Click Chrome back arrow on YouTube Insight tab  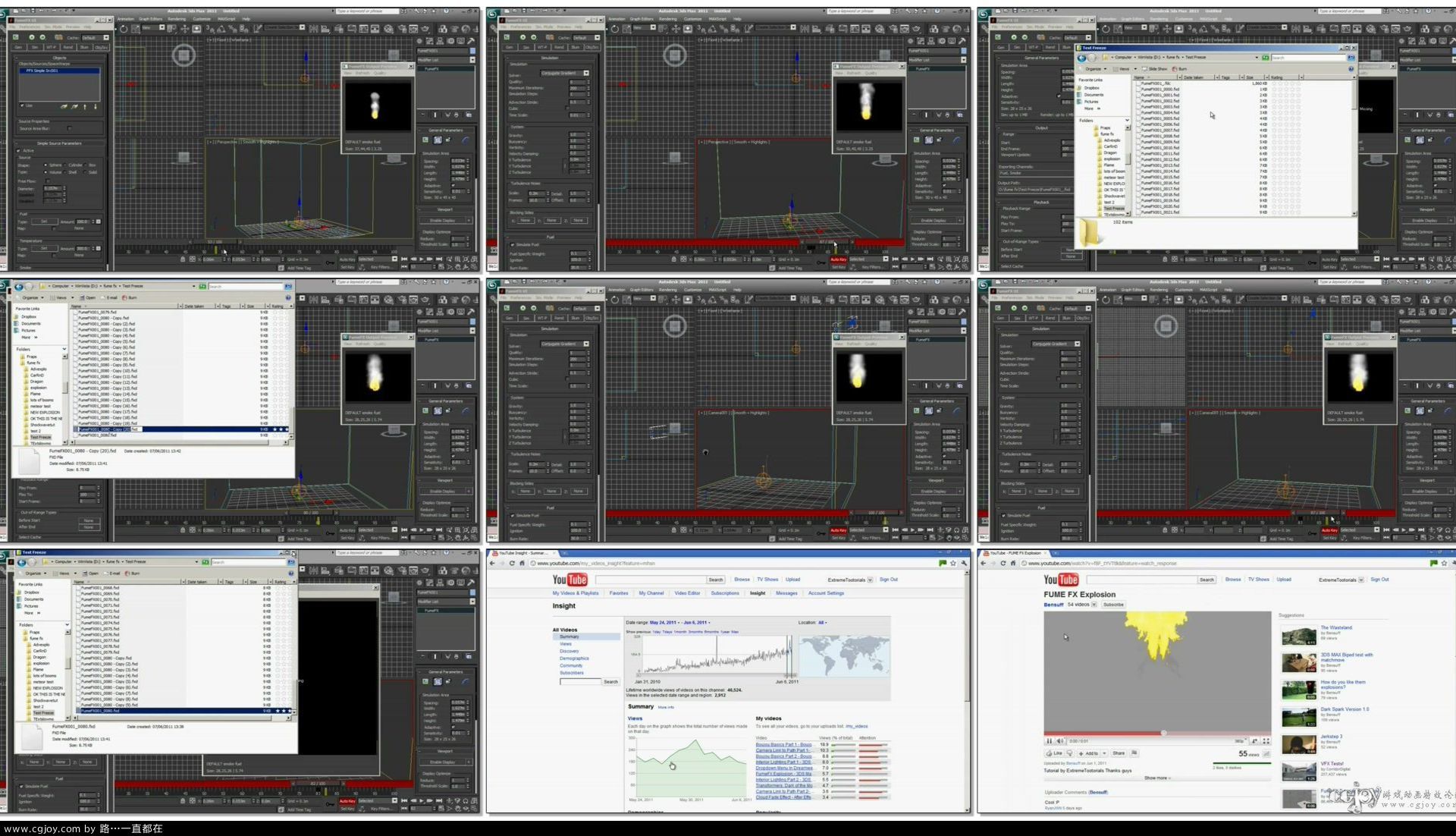(x=492, y=563)
